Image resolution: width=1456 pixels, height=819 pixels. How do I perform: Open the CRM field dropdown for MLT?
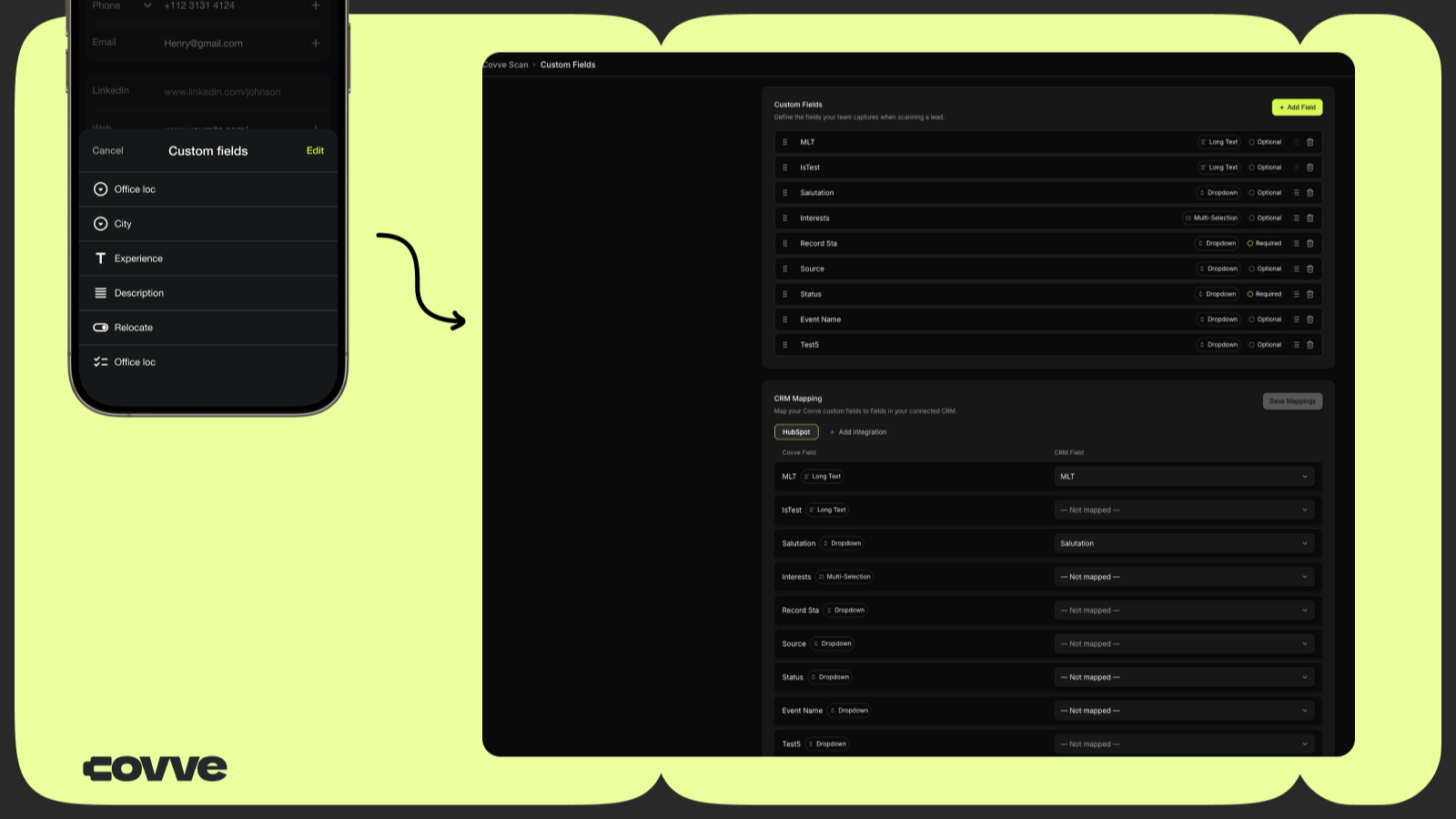(x=1184, y=477)
